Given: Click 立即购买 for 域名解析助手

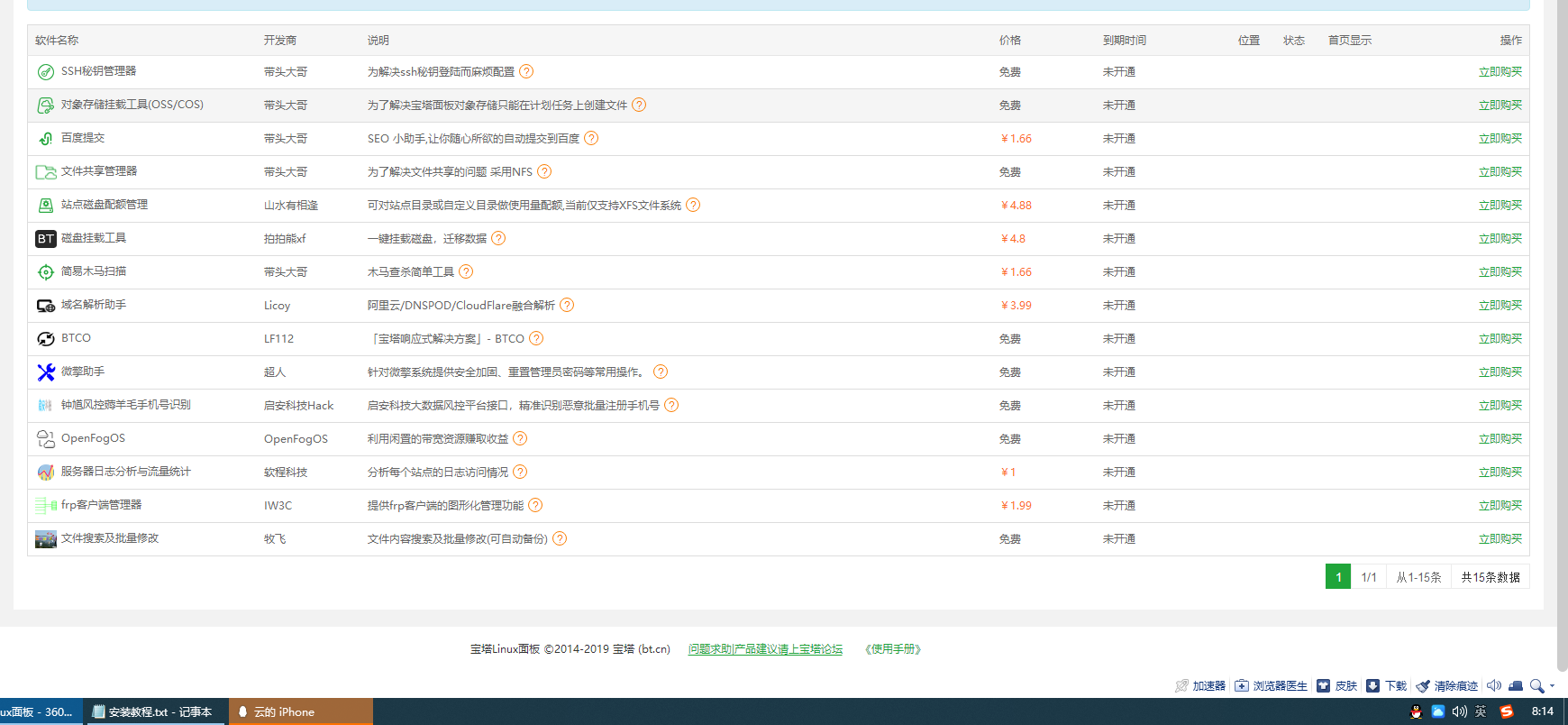Looking at the screenshot, I should point(1500,306).
